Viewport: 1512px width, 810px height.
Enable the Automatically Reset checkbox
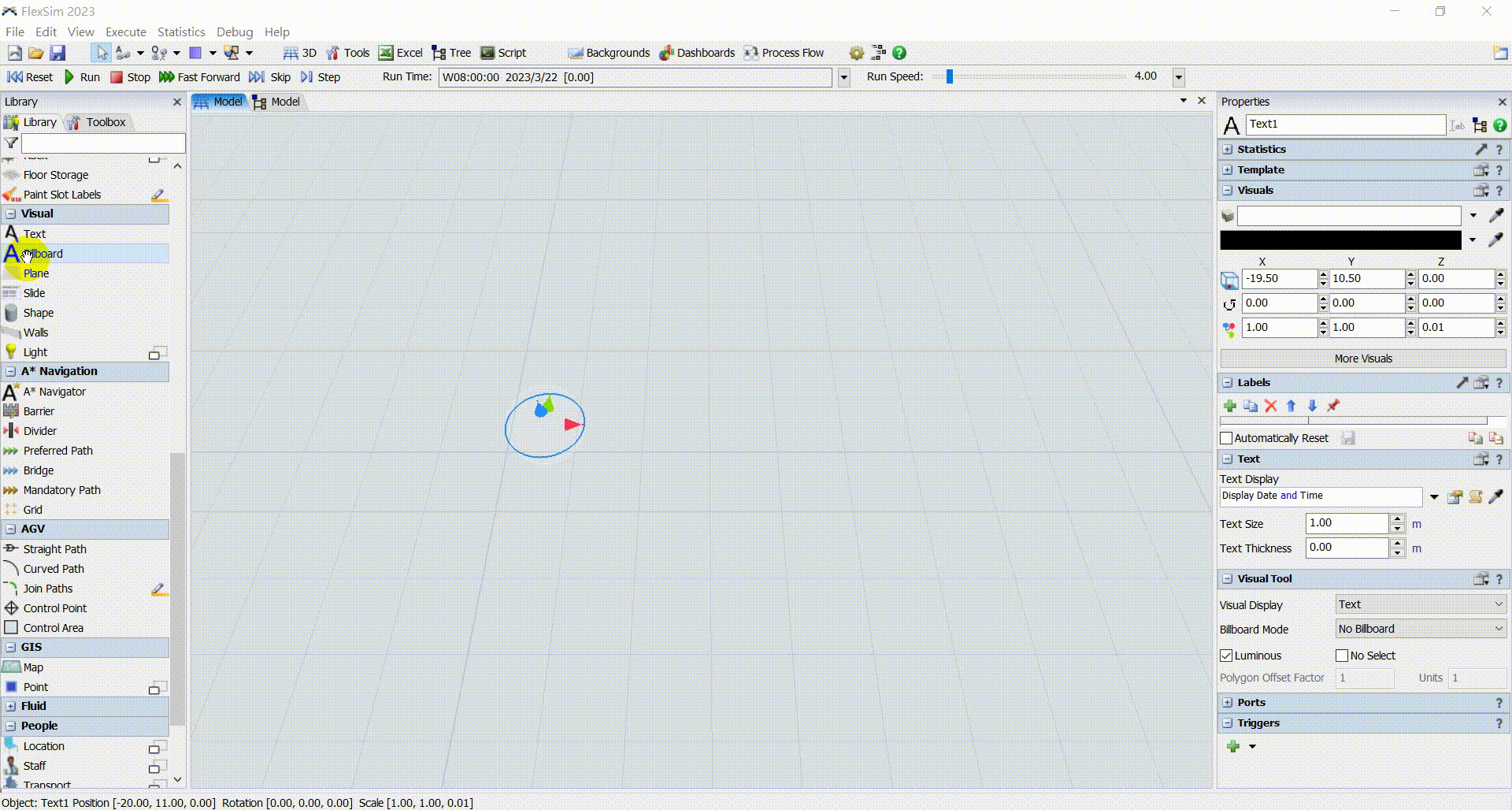1226,438
